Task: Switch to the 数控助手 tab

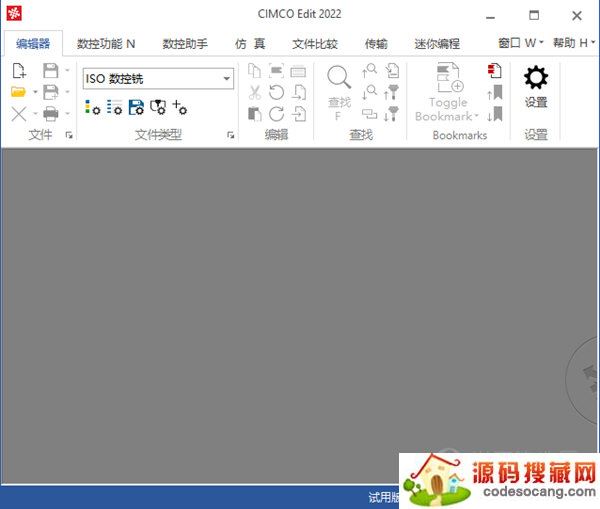Action: click(185, 44)
